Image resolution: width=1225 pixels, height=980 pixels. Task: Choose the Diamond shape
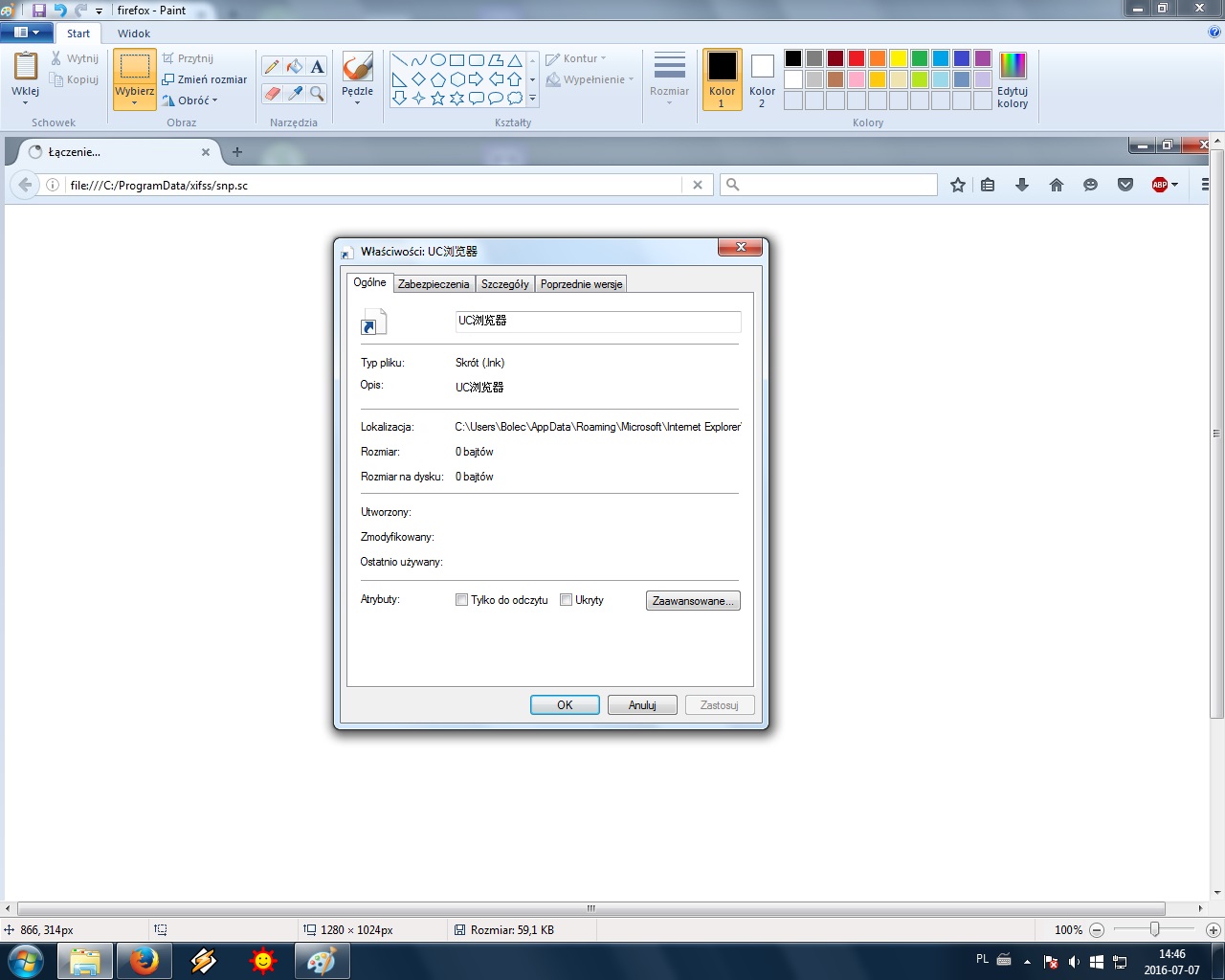[x=419, y=78]
